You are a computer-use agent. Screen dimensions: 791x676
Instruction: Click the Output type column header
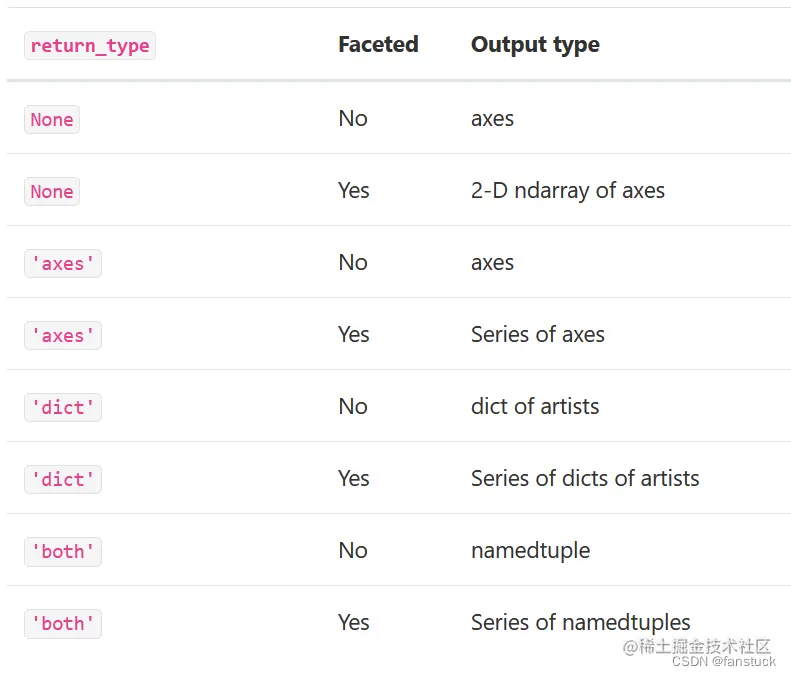(535, 45)
